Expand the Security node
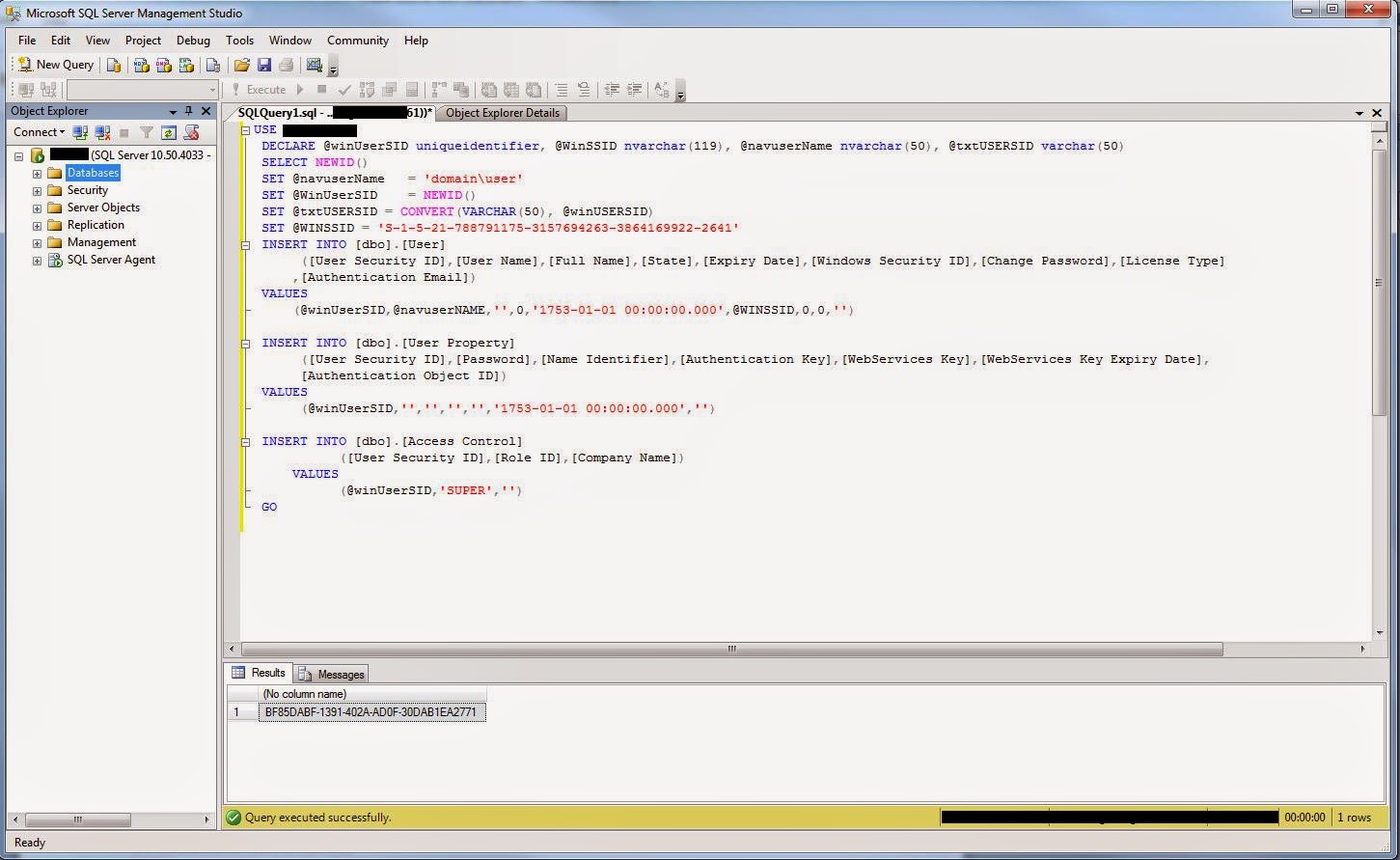The width and height of the screenshot is (1400, 860). click(x=37, y=190)
